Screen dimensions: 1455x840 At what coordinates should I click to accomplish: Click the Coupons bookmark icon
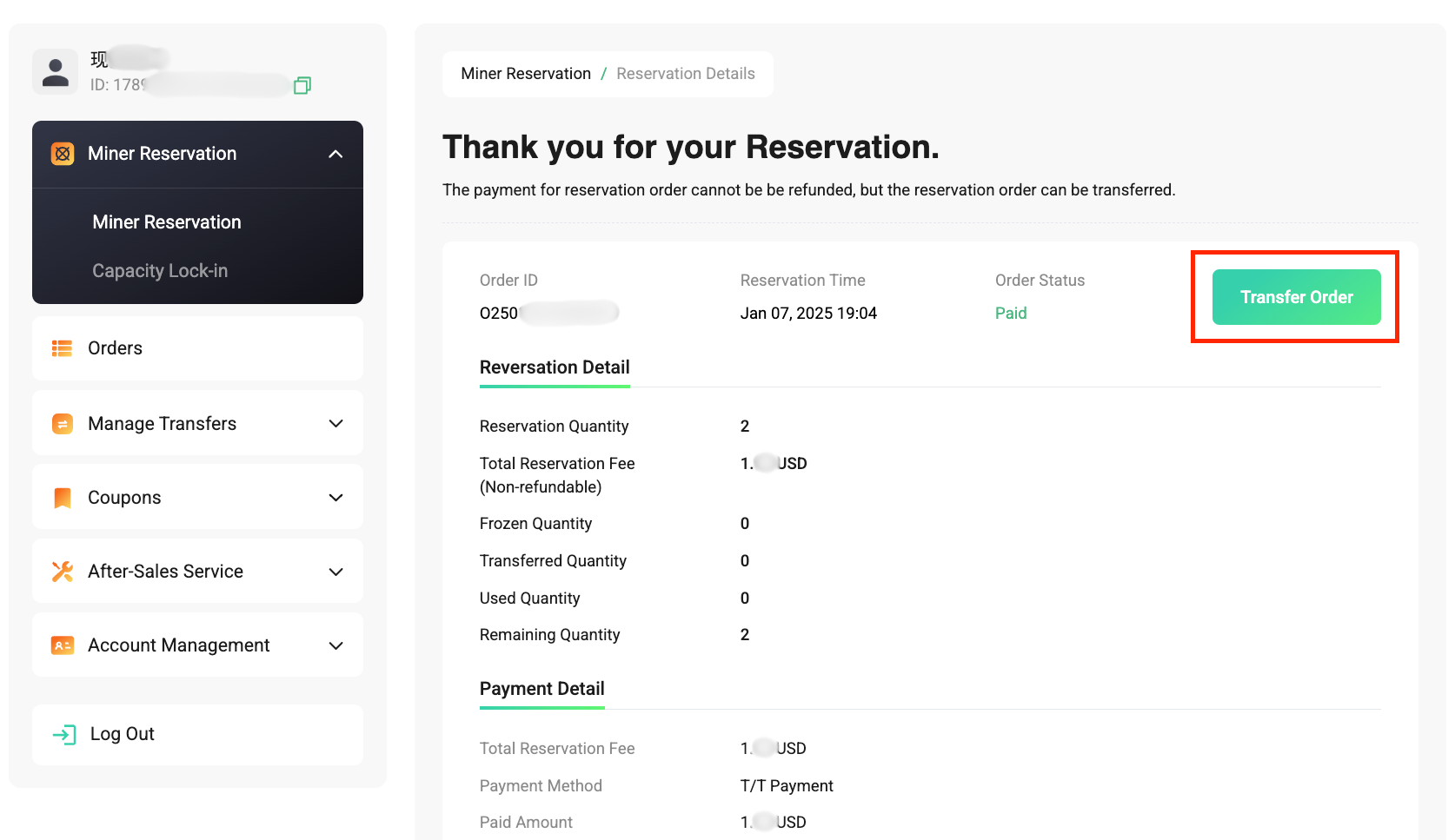click(63, 498)
